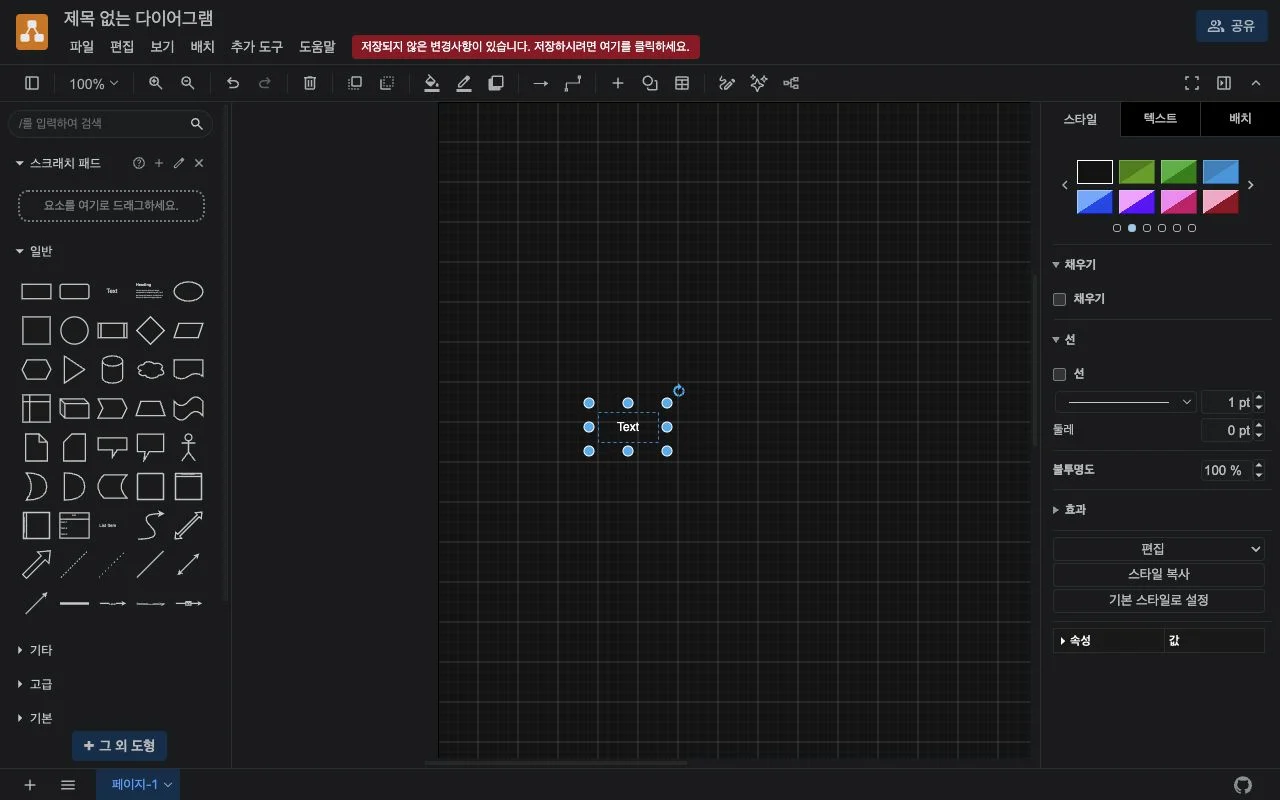Screen dimensions: 1280x800
Task: Toggle the format panel icon
Action: pyautogui.click(x=1224, y=84)
